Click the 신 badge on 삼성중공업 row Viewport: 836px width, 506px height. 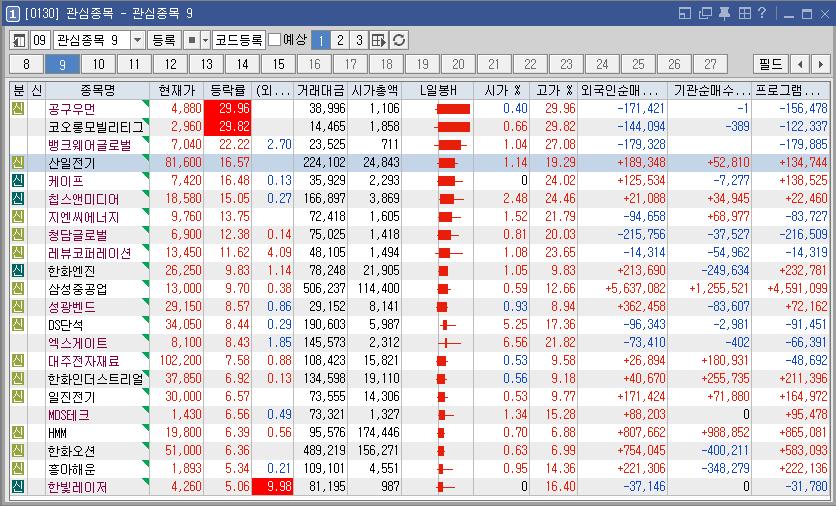point(18,288)
